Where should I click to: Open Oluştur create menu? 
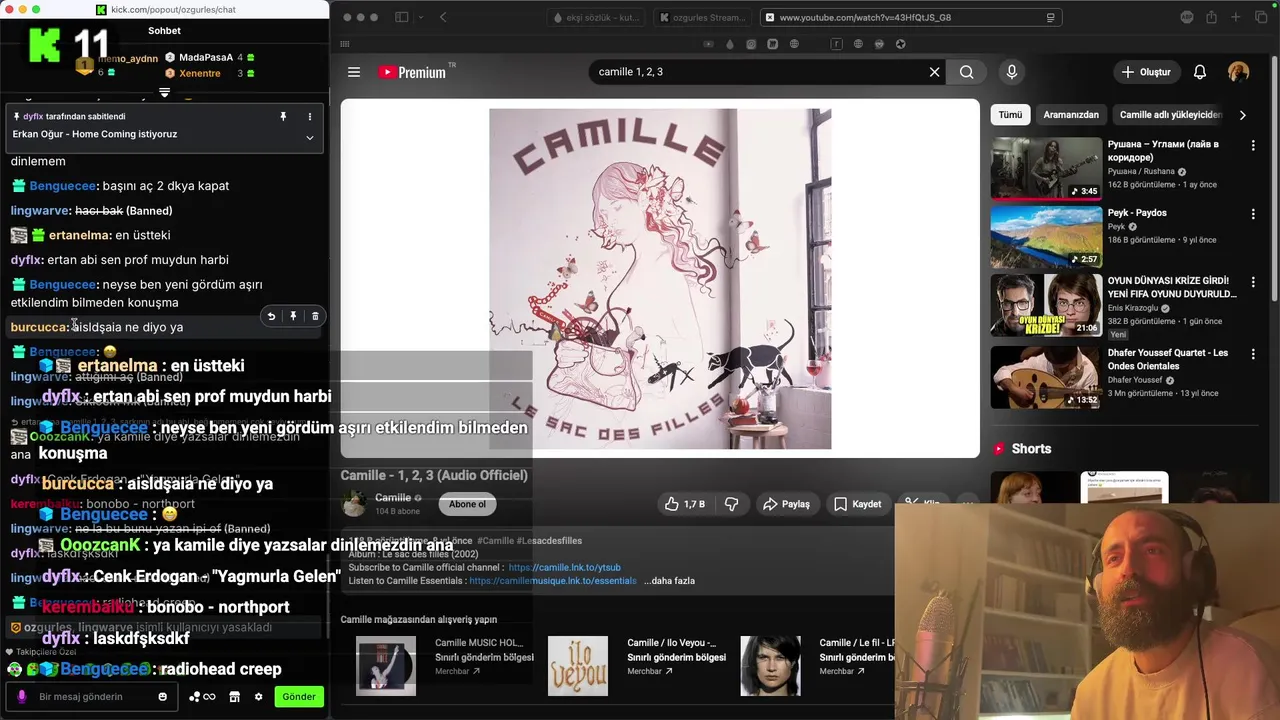[1146, 72]
